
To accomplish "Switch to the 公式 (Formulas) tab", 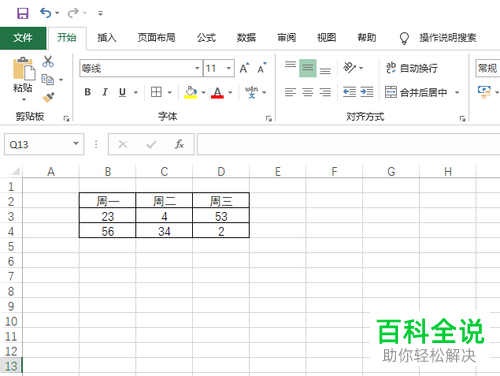I will point(206,38).
